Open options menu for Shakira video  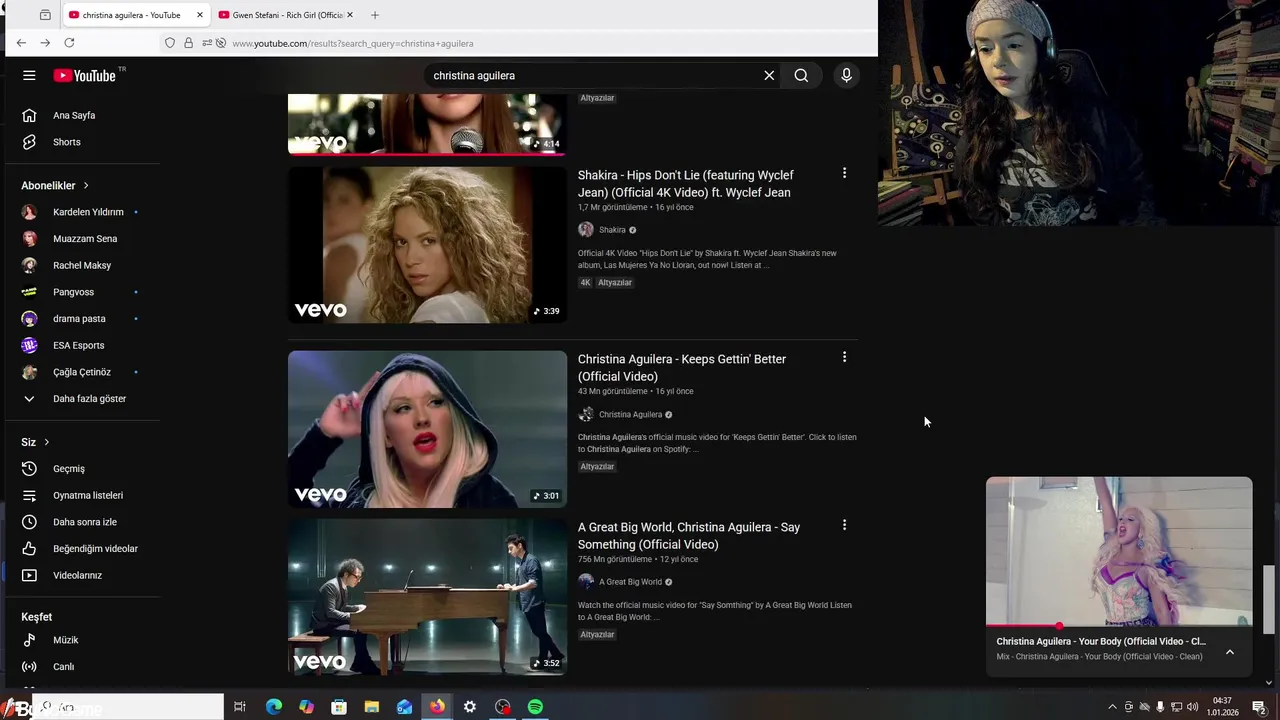(x=844, y=173)
